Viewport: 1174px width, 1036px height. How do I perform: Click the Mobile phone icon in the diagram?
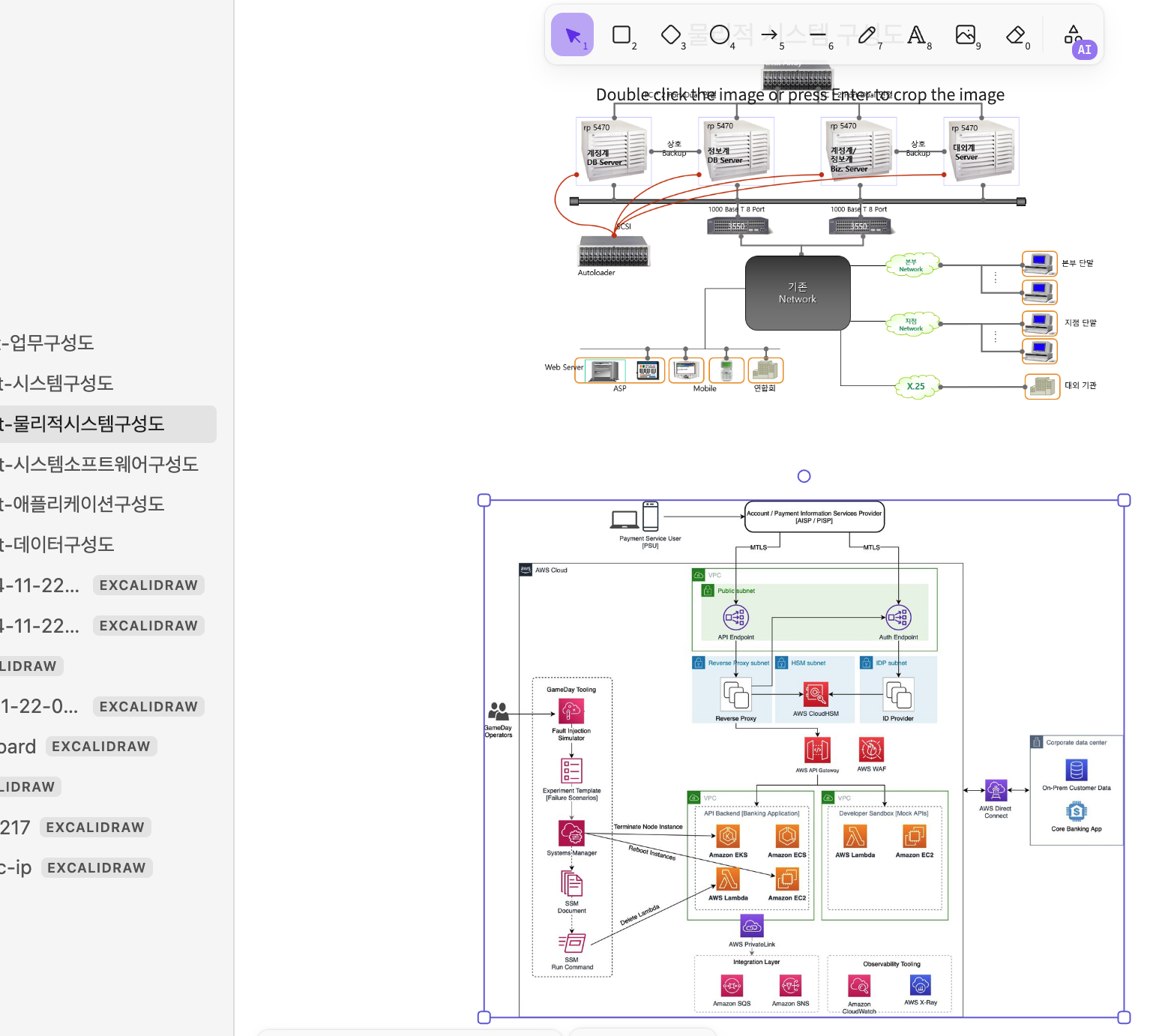(x=726, y=370)
